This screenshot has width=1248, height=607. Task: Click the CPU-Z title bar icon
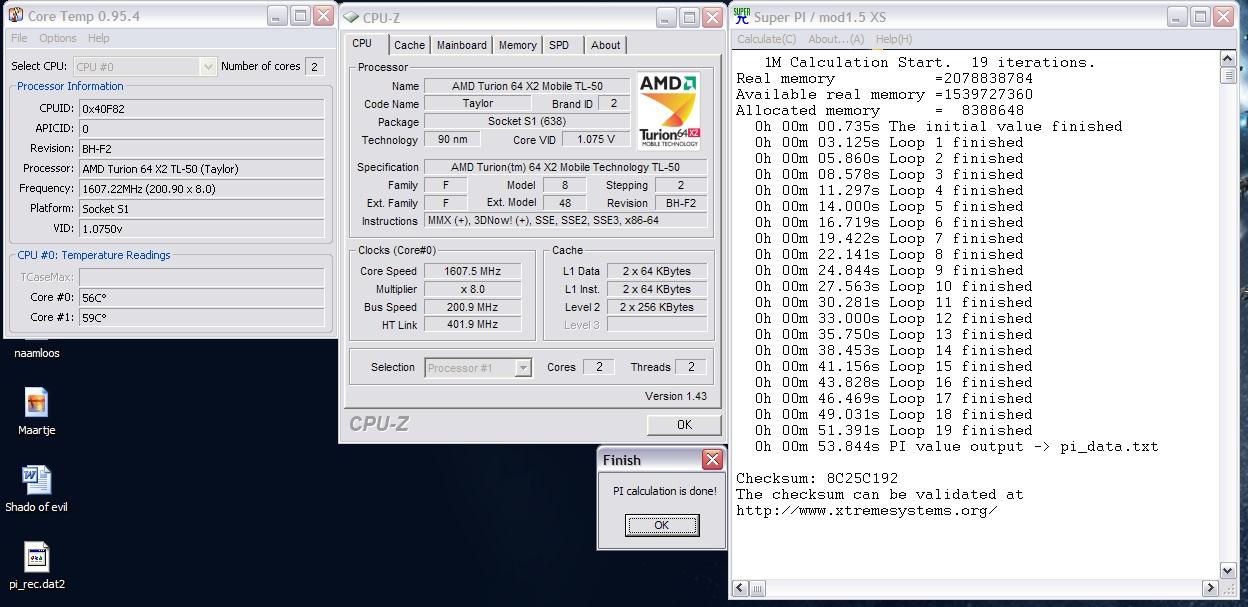click(x=350, y=17)
